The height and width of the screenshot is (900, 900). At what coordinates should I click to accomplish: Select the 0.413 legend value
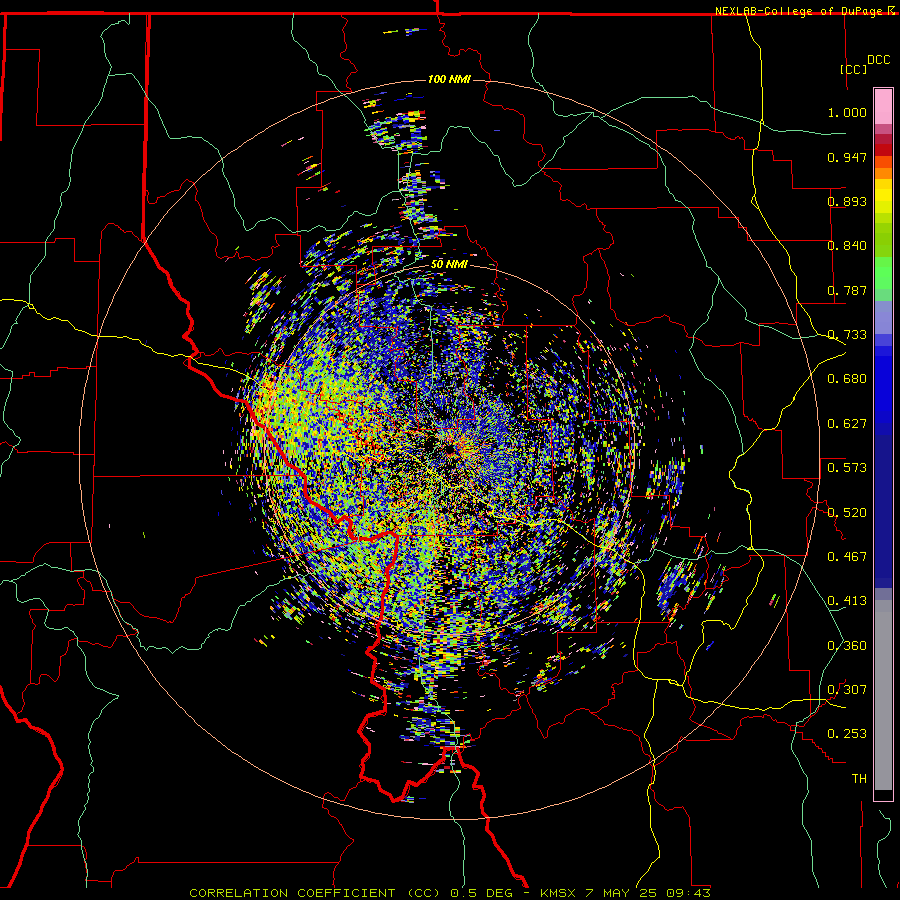(847, 601)
